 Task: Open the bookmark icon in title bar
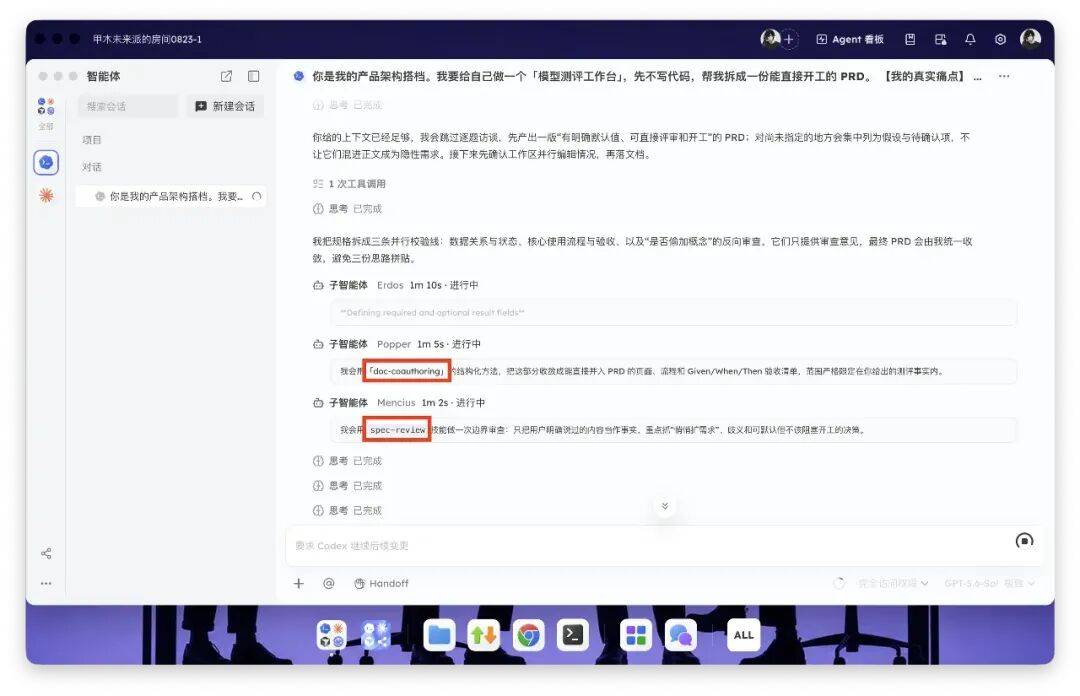click(910, 39)
